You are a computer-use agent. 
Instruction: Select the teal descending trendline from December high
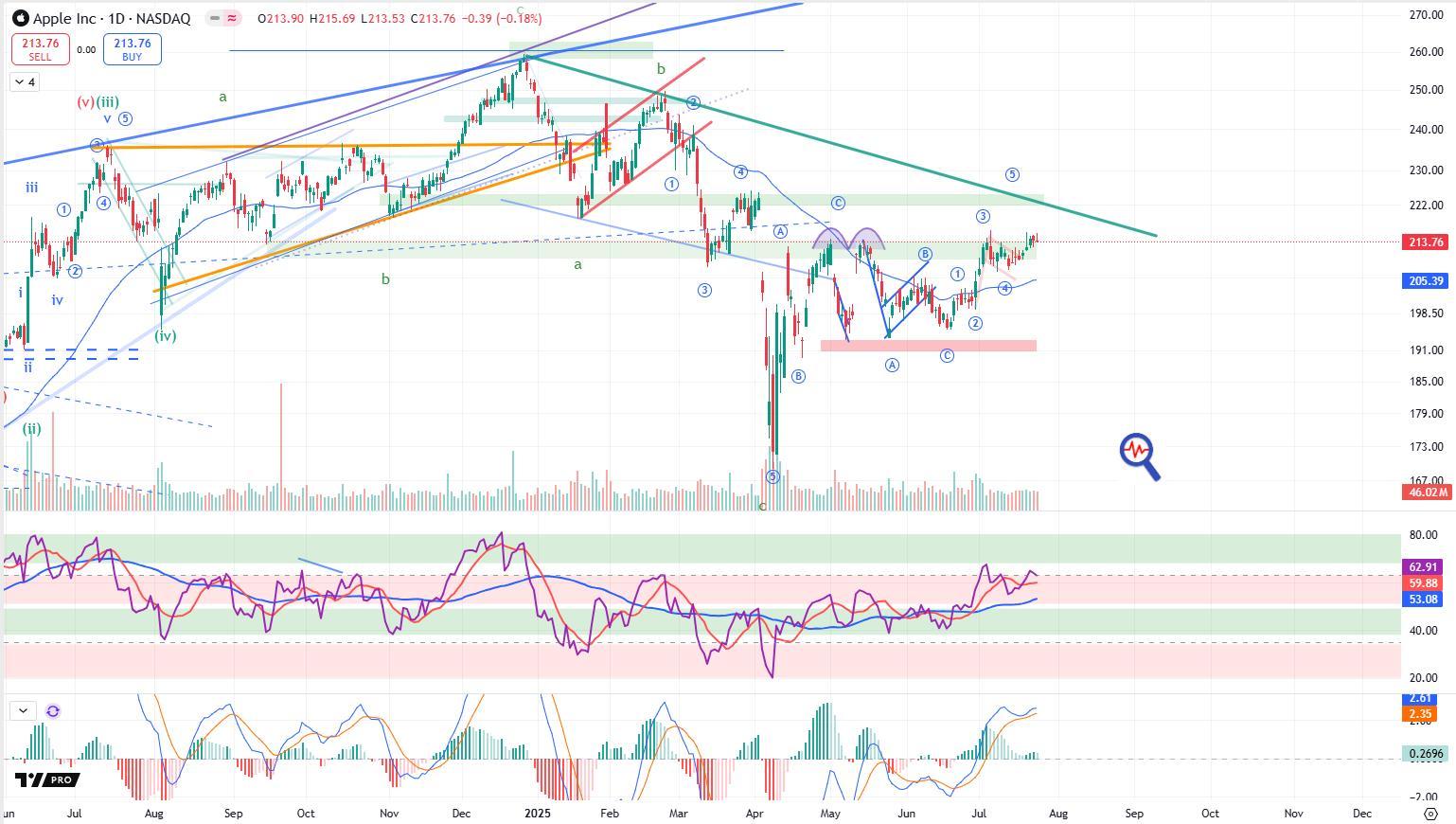(843, 146)
